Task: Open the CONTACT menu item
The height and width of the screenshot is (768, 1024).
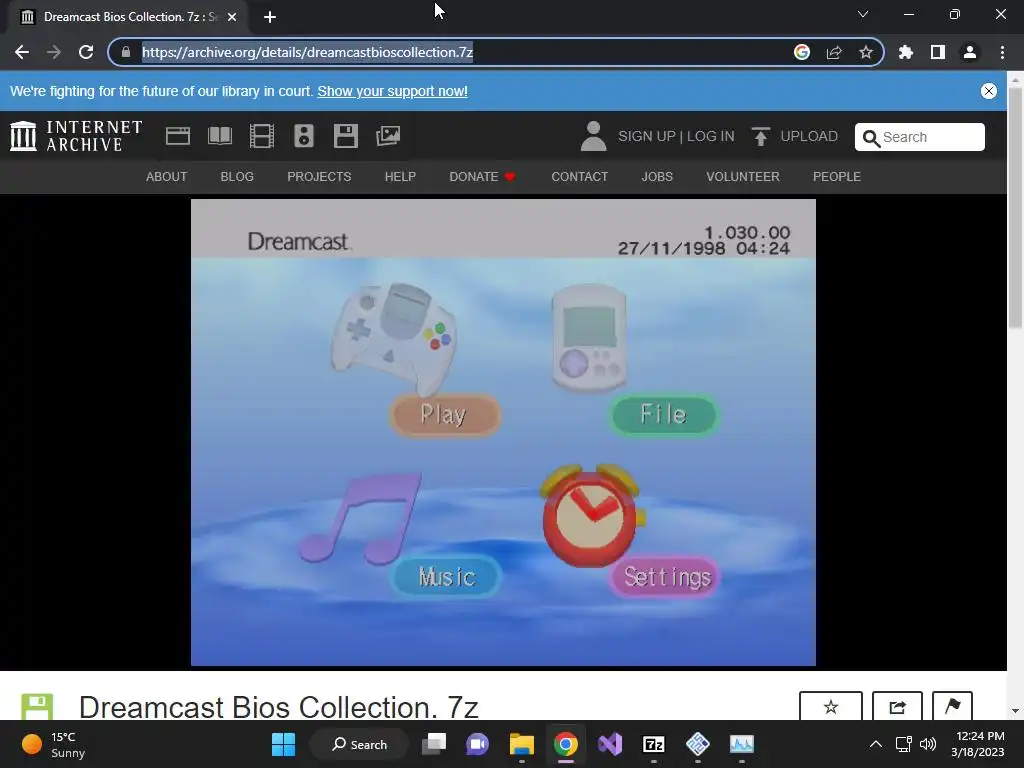Action: [579, 176]
